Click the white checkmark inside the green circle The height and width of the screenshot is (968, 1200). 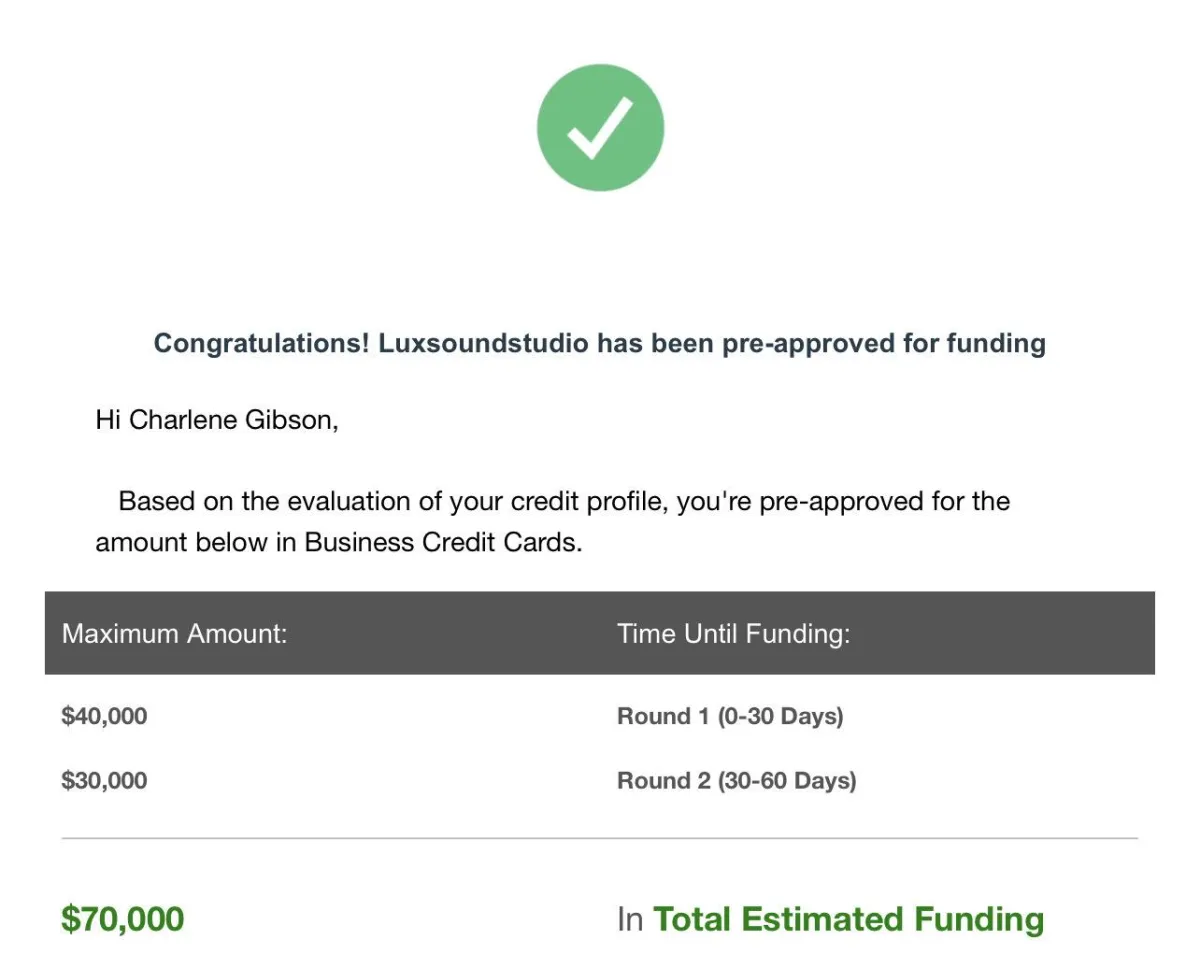600,129
